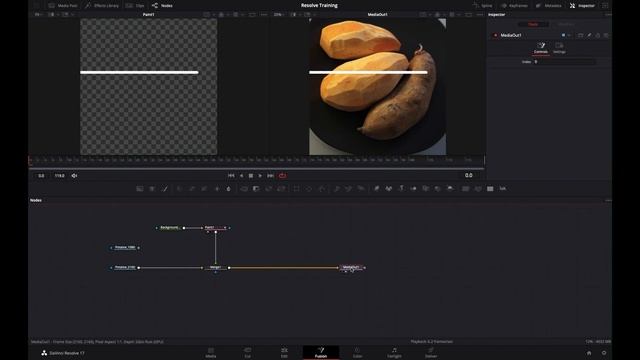Click the Index input field
The image size is (640, 360).
click(564, 62)
